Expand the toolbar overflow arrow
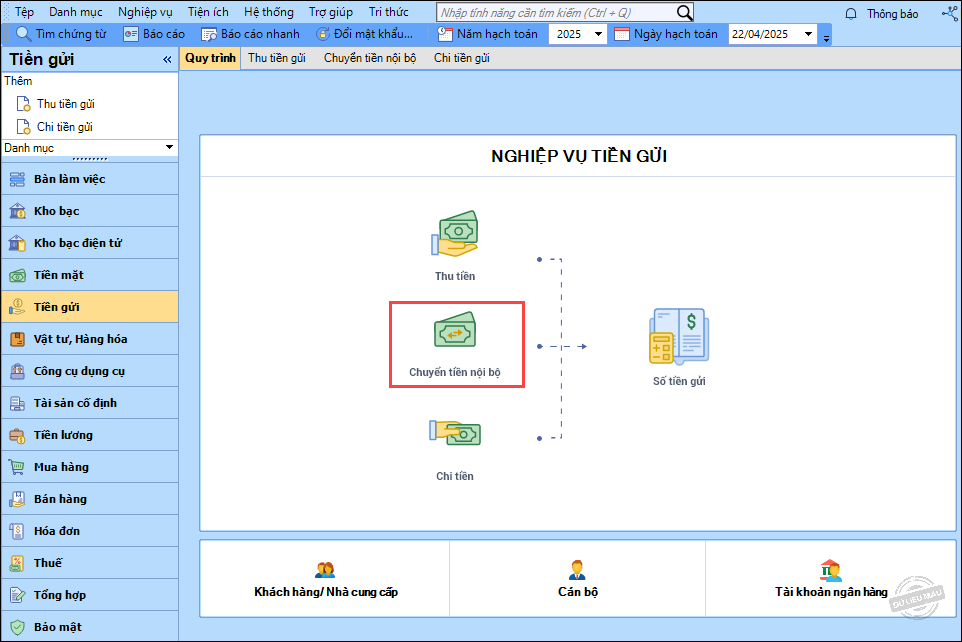This screenshot has width=962, height=642. click(x=826, y=39)
